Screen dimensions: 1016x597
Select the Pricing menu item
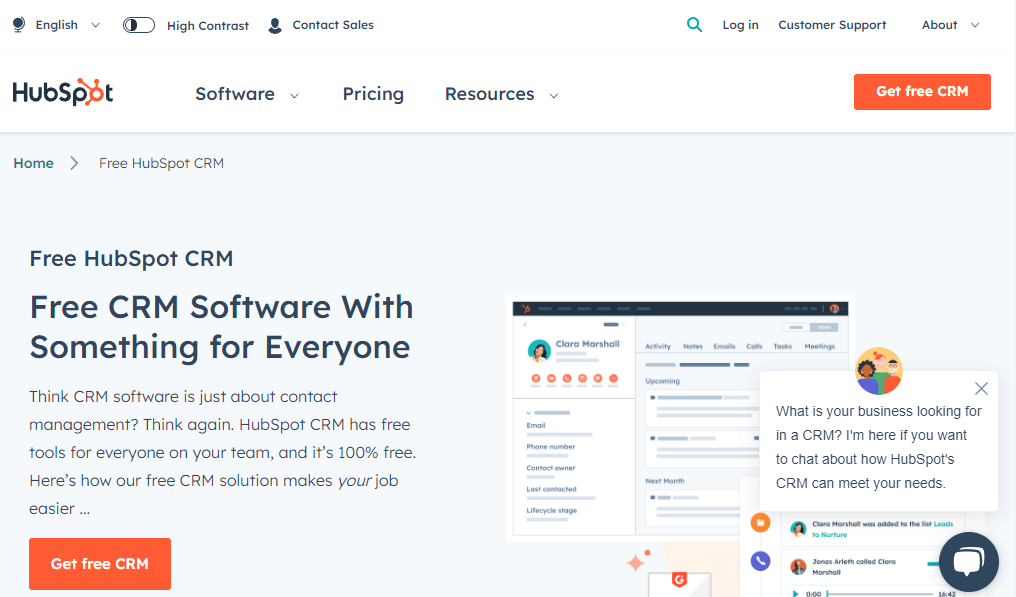(373, 94)
